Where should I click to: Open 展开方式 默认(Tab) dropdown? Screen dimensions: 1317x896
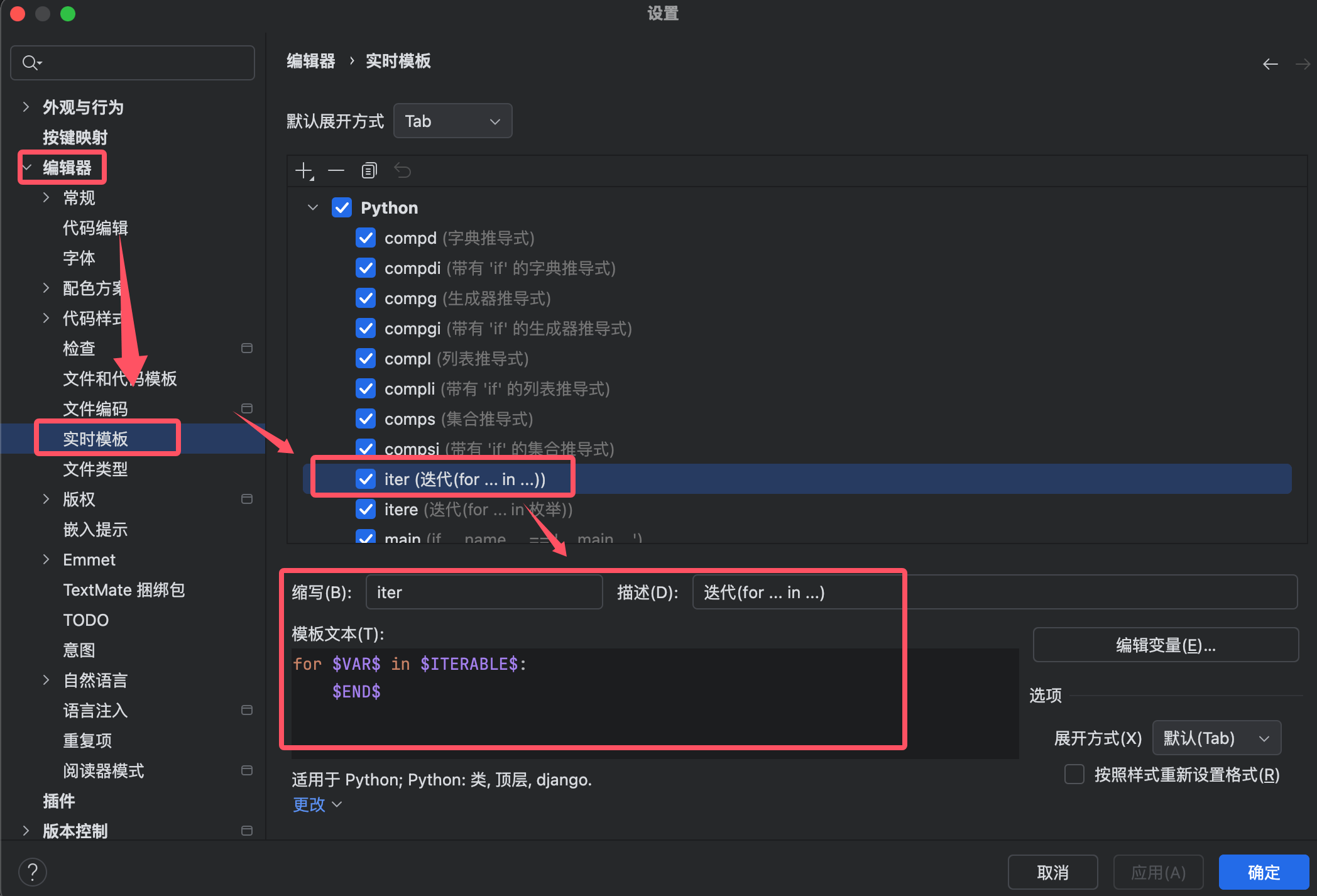1216,738
